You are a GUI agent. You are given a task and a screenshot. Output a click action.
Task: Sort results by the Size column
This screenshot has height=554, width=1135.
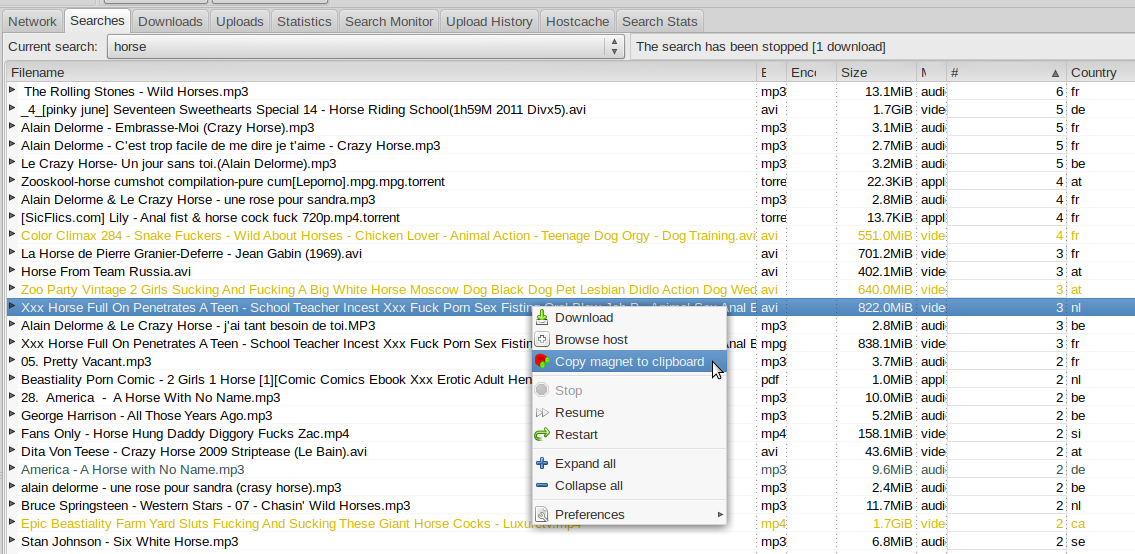point(876,72)
